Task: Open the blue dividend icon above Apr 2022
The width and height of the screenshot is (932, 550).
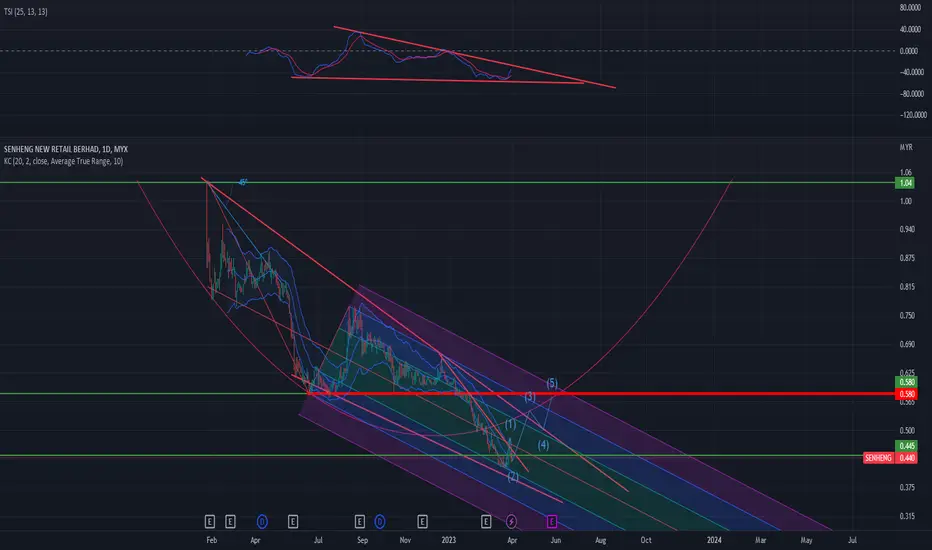Action: pos(262,521)
